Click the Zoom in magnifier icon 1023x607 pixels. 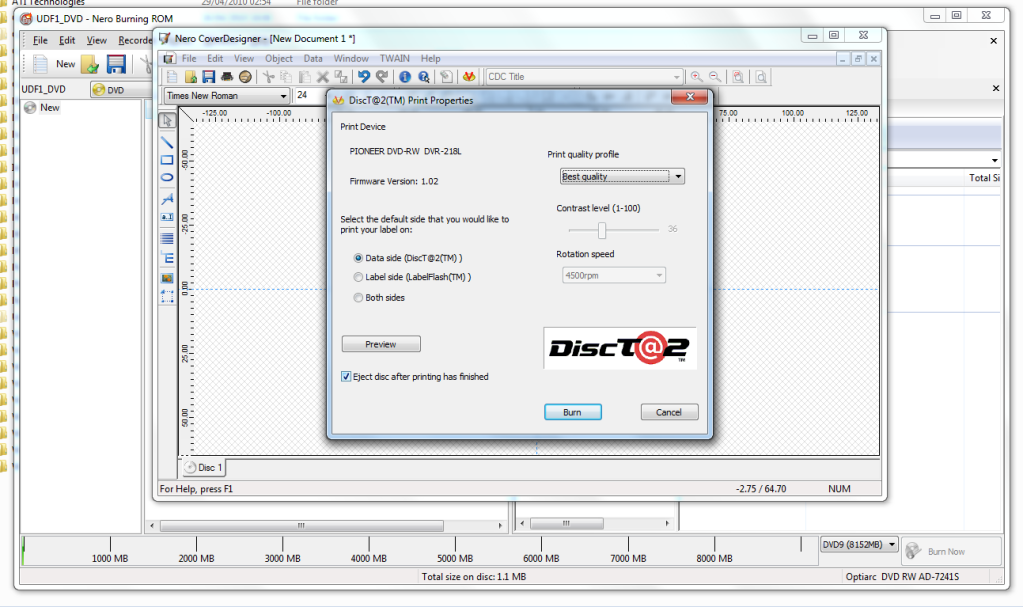(697, 77)
